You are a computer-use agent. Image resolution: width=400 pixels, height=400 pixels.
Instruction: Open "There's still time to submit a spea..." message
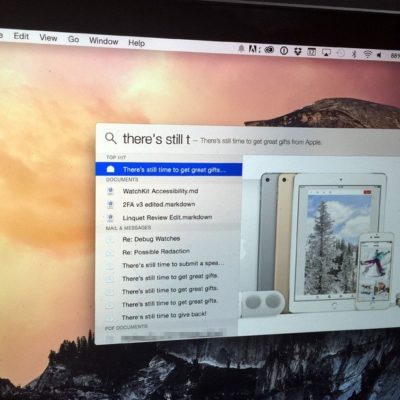click(x=173, y=265)
